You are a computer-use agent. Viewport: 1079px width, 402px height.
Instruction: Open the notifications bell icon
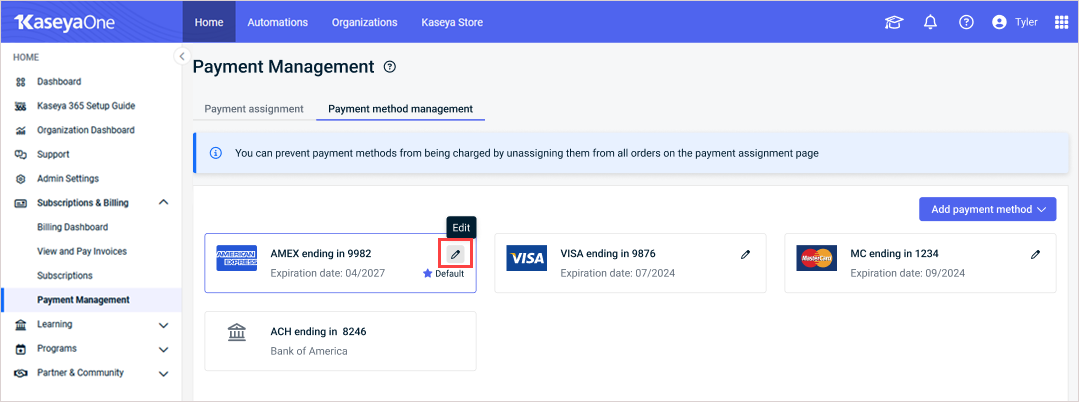[x=930, y=22]
